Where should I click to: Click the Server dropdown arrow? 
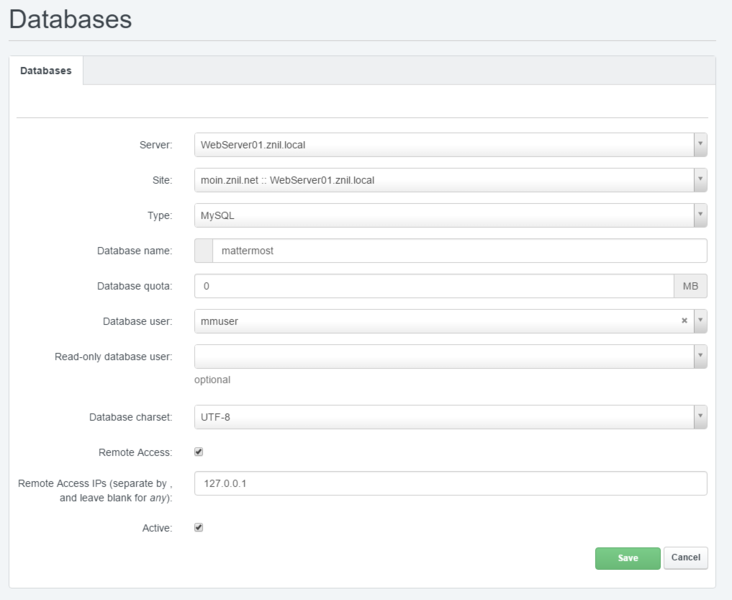pyautogui.click(x=700, y=145)
